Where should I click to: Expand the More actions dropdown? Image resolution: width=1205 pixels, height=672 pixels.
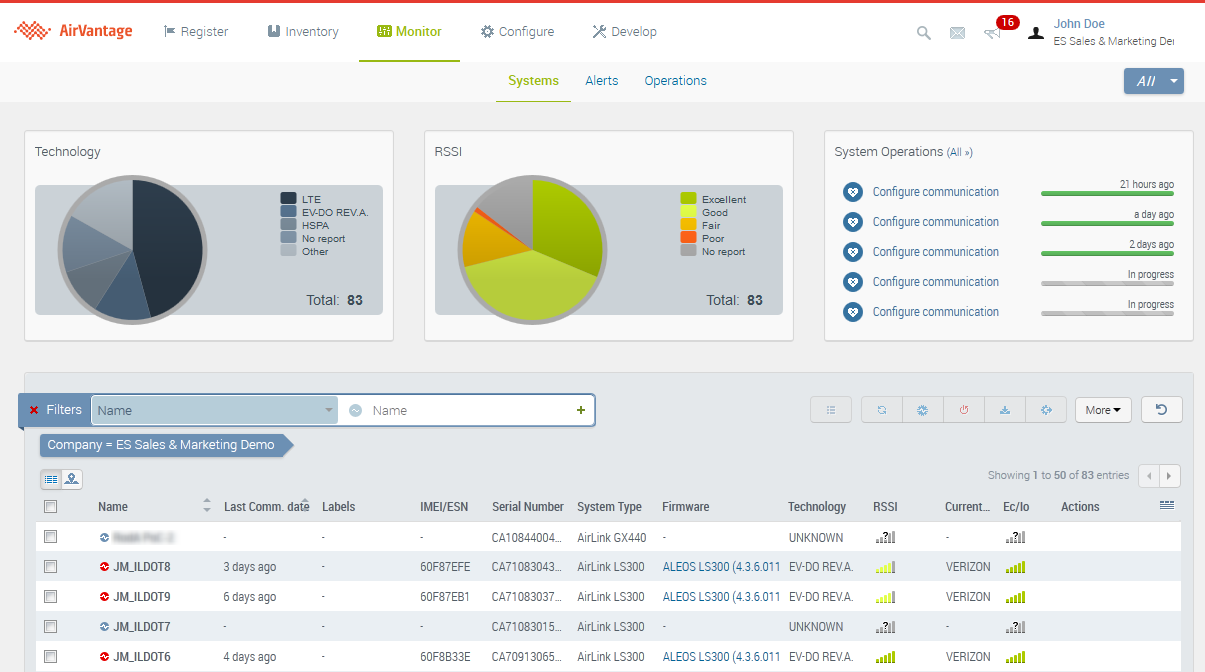click(x=1103, y=410)
